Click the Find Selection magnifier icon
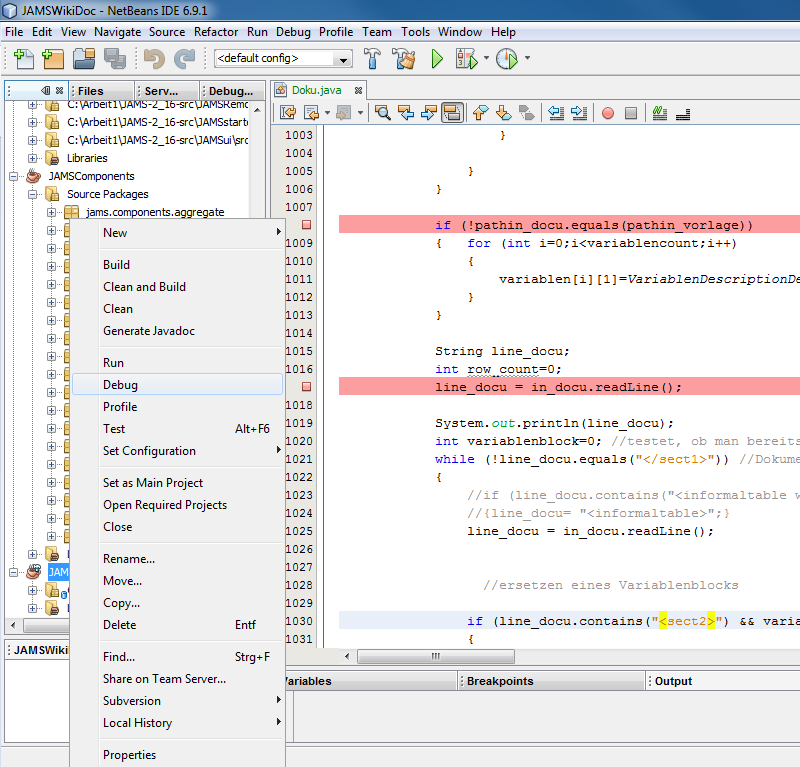800x767 pixels. 383,113
